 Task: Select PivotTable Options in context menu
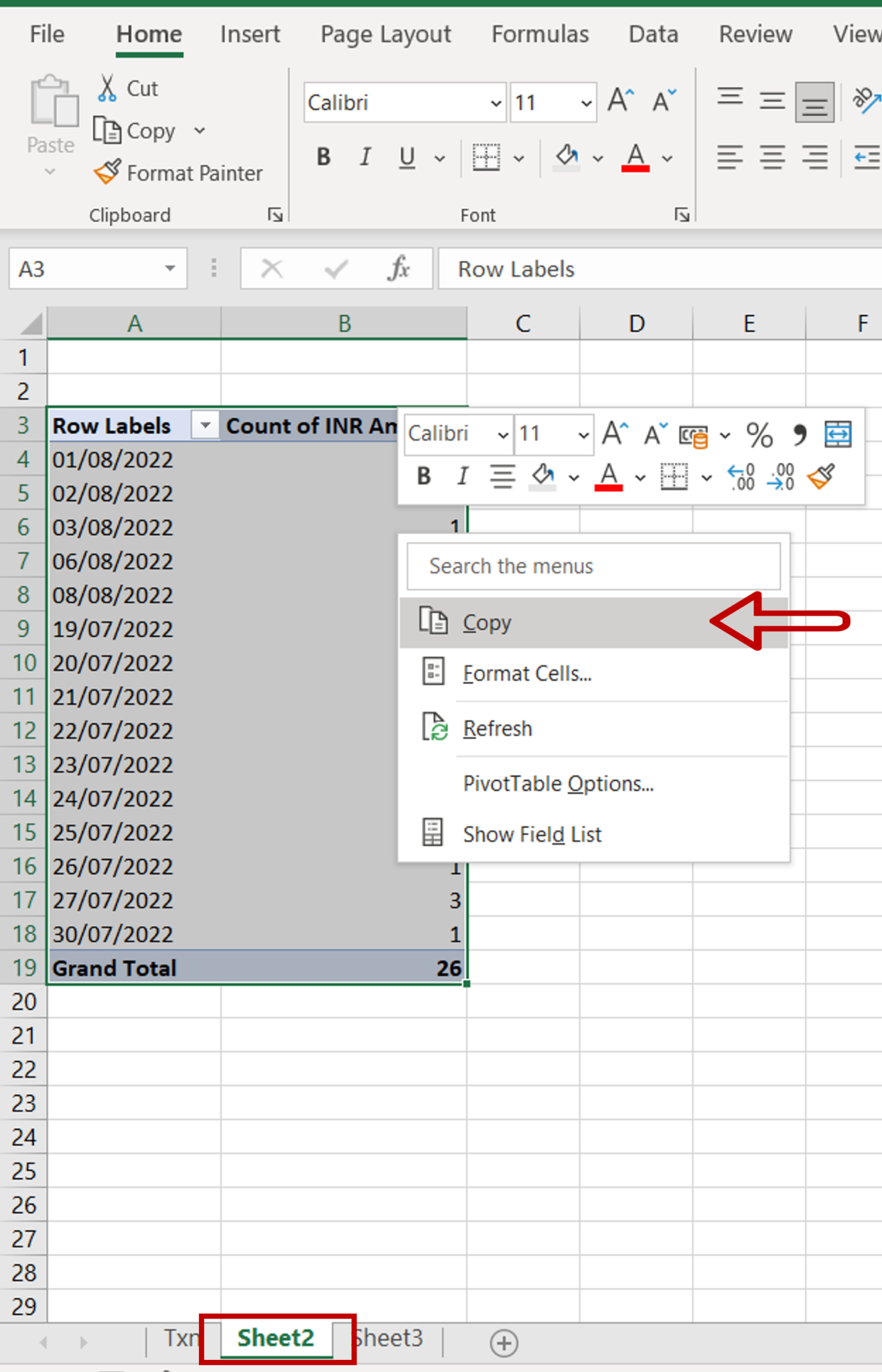tap(558, 783)
